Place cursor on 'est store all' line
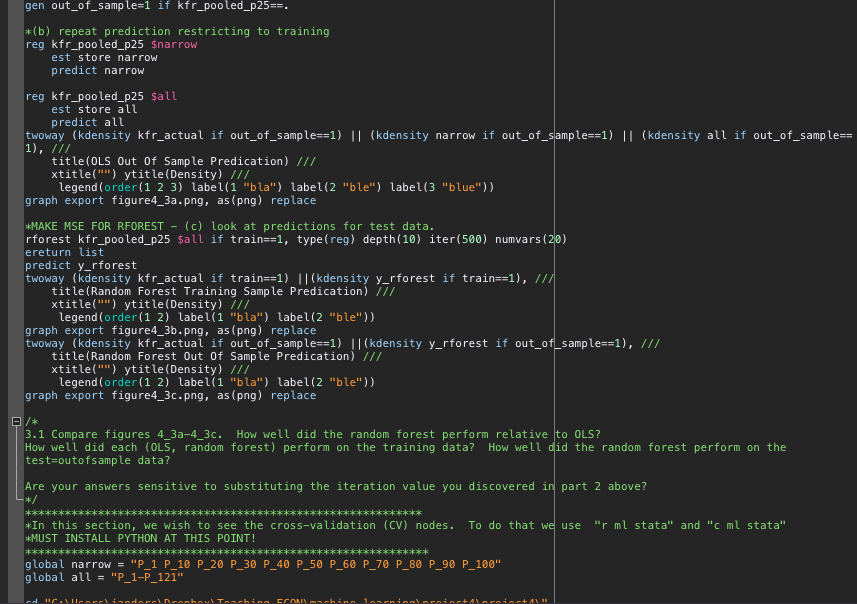Viewport: 857px width, 604px height. [x=95, y=109]
